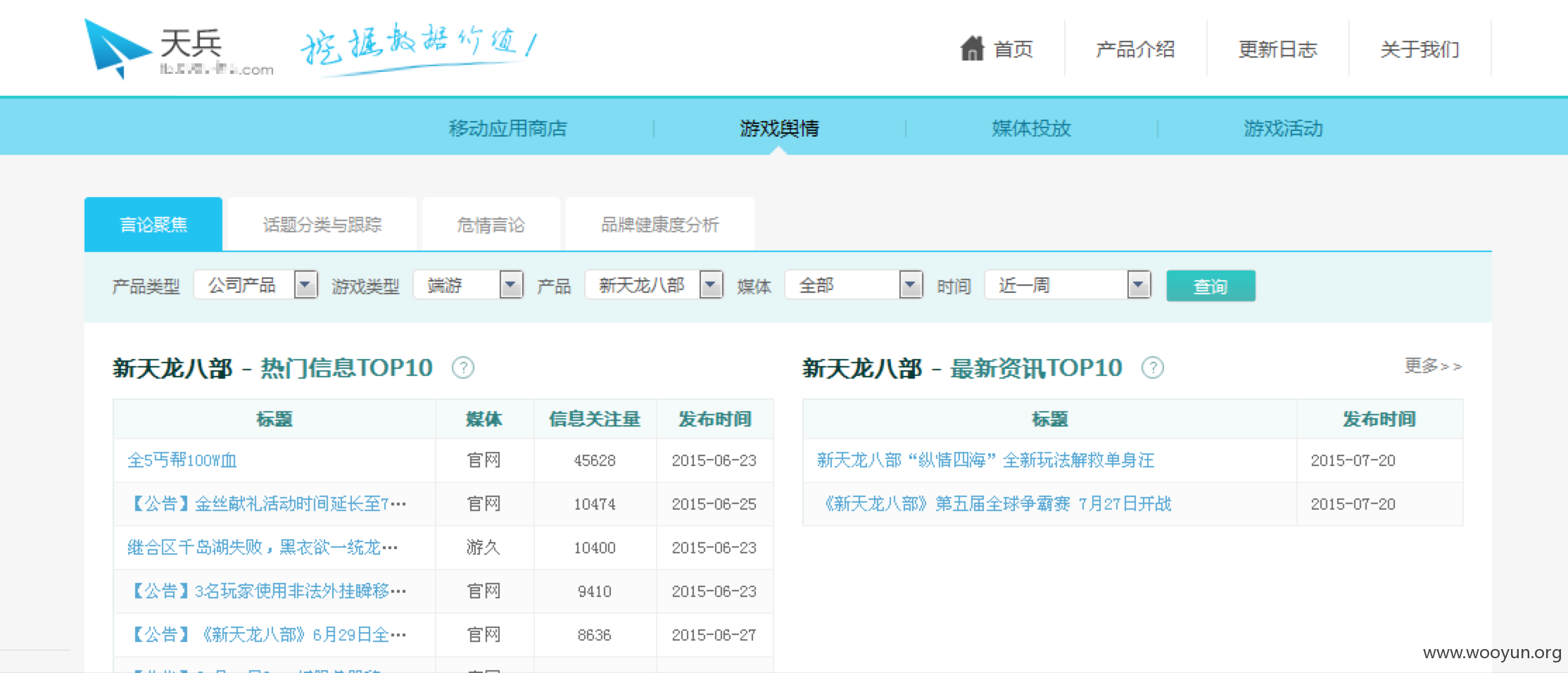Click the 10474 attention value
This screenshot has width=1568, height=673.
pos(595,504)
